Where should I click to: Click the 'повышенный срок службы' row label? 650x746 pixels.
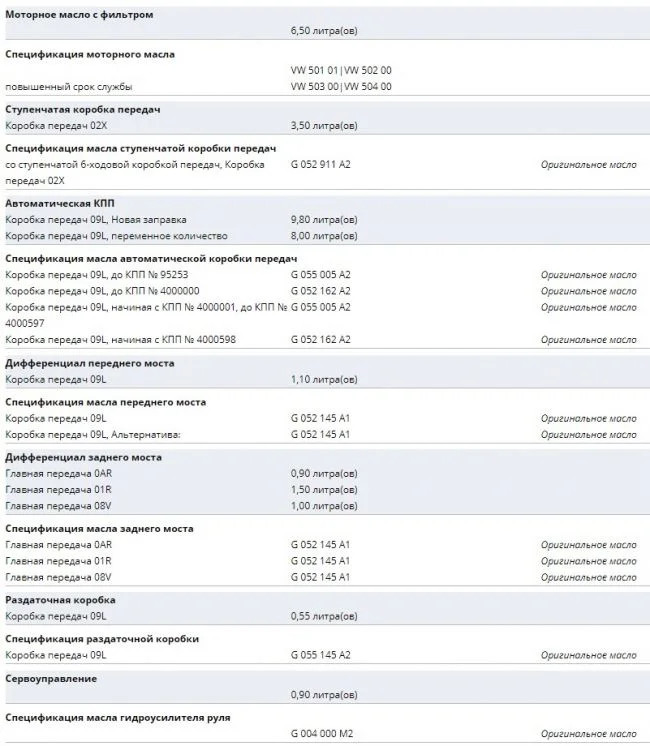click(x=69, y=86)
